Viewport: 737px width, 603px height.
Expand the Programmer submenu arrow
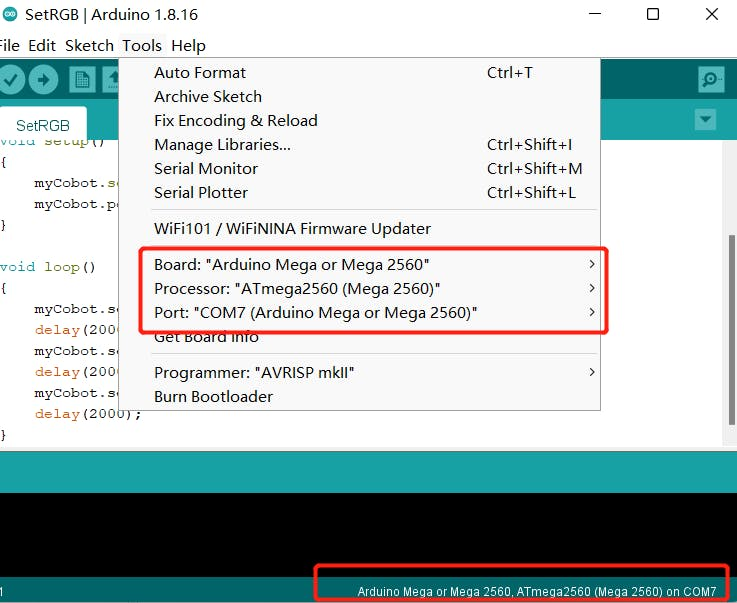coord(592,372)
